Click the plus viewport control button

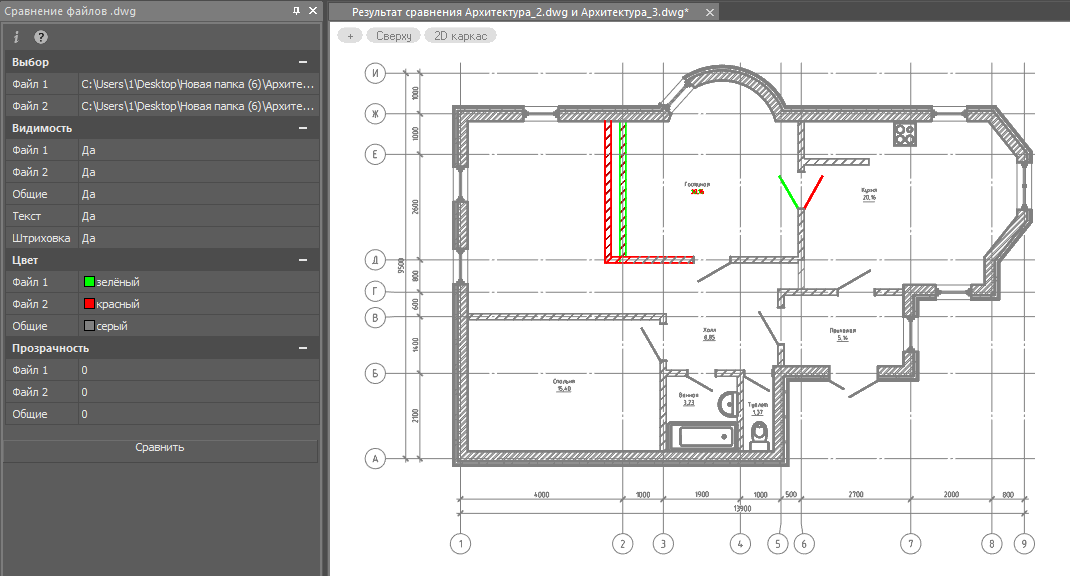pos(350,35)
